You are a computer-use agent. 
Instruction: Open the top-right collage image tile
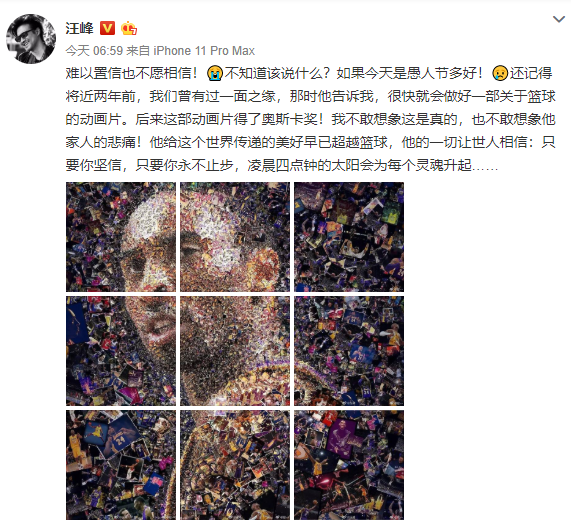349,237
